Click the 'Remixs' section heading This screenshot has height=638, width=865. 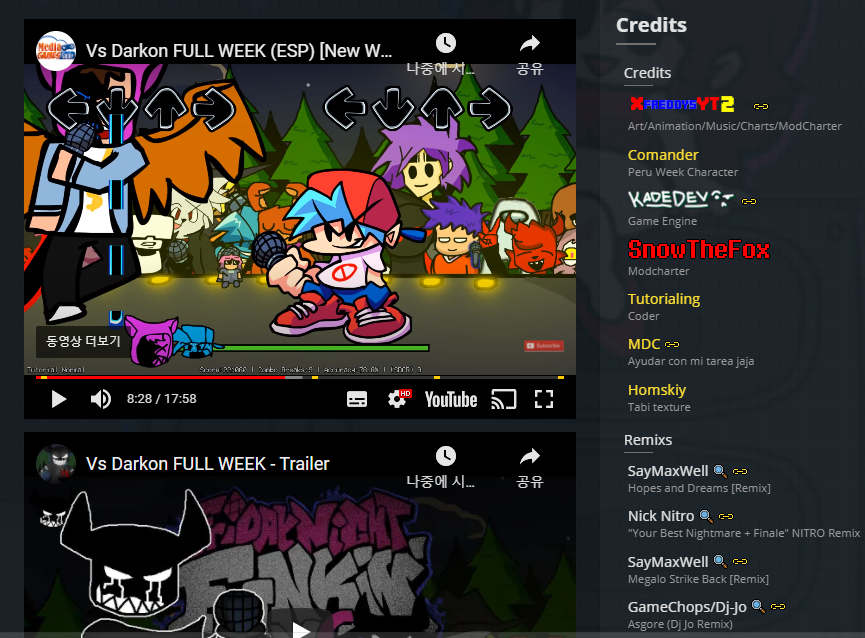pyautogui.click(x=648, y=440)
